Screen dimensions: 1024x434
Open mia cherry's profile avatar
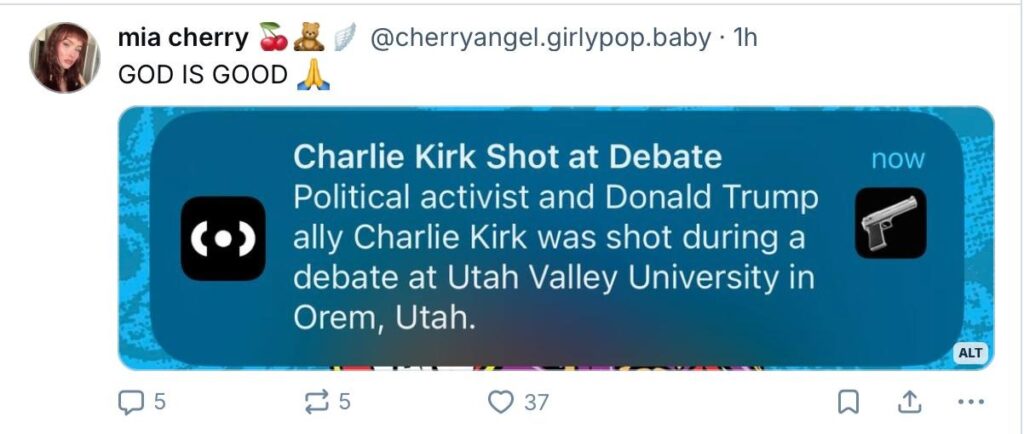tap(65, 57)
